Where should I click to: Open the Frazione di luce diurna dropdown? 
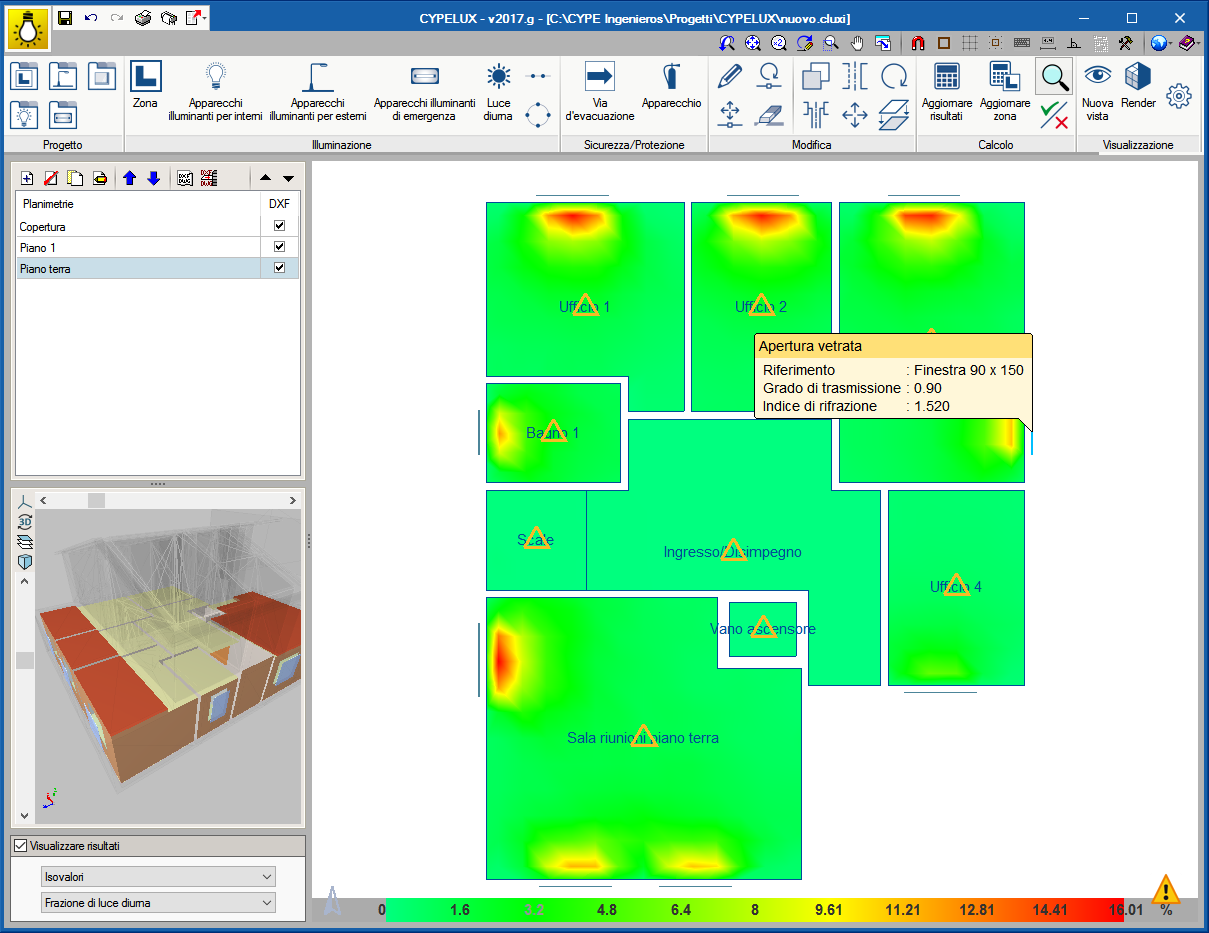(x=158, y=903)
